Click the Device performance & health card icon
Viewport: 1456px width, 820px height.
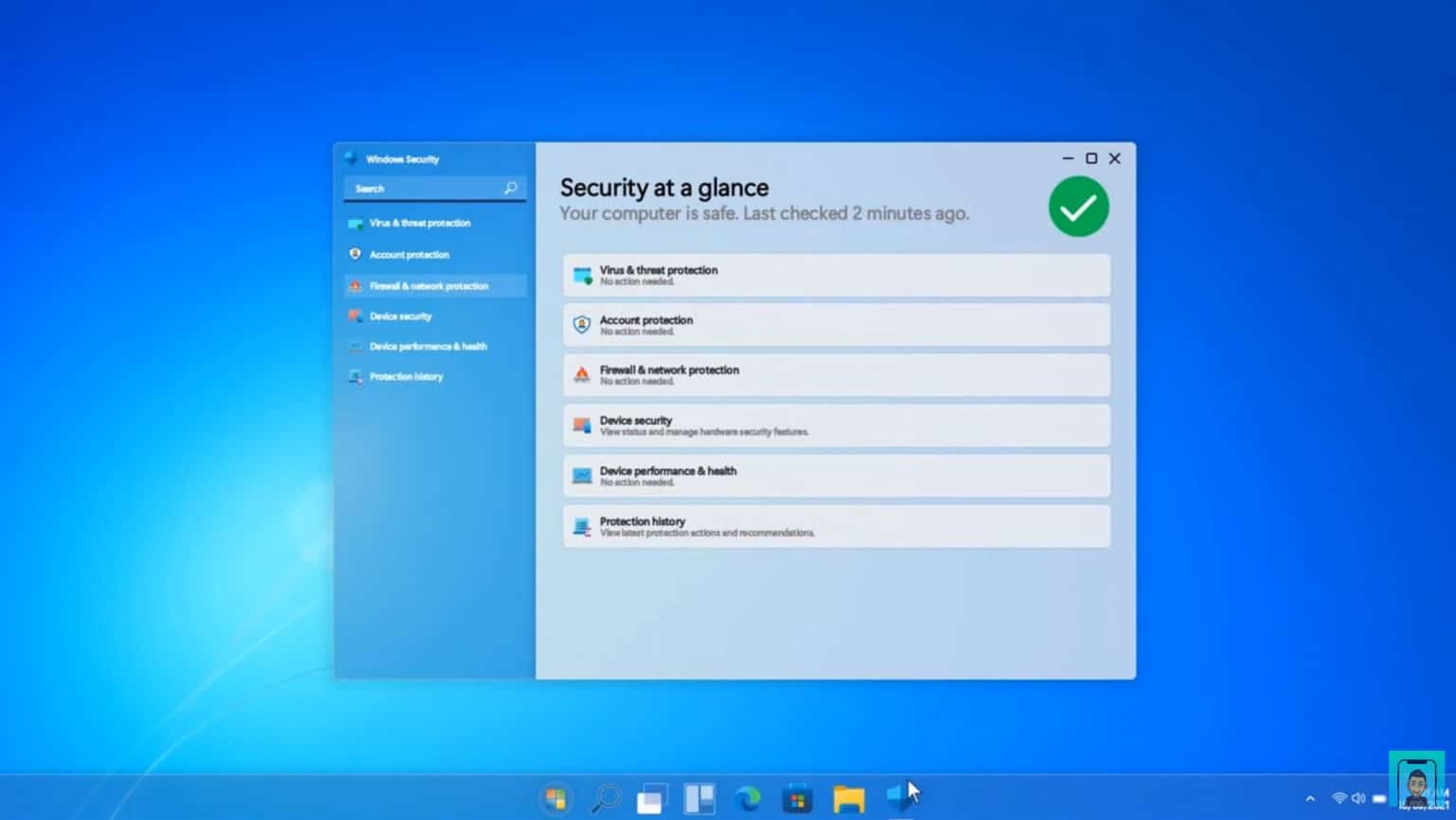pos(581,475)
